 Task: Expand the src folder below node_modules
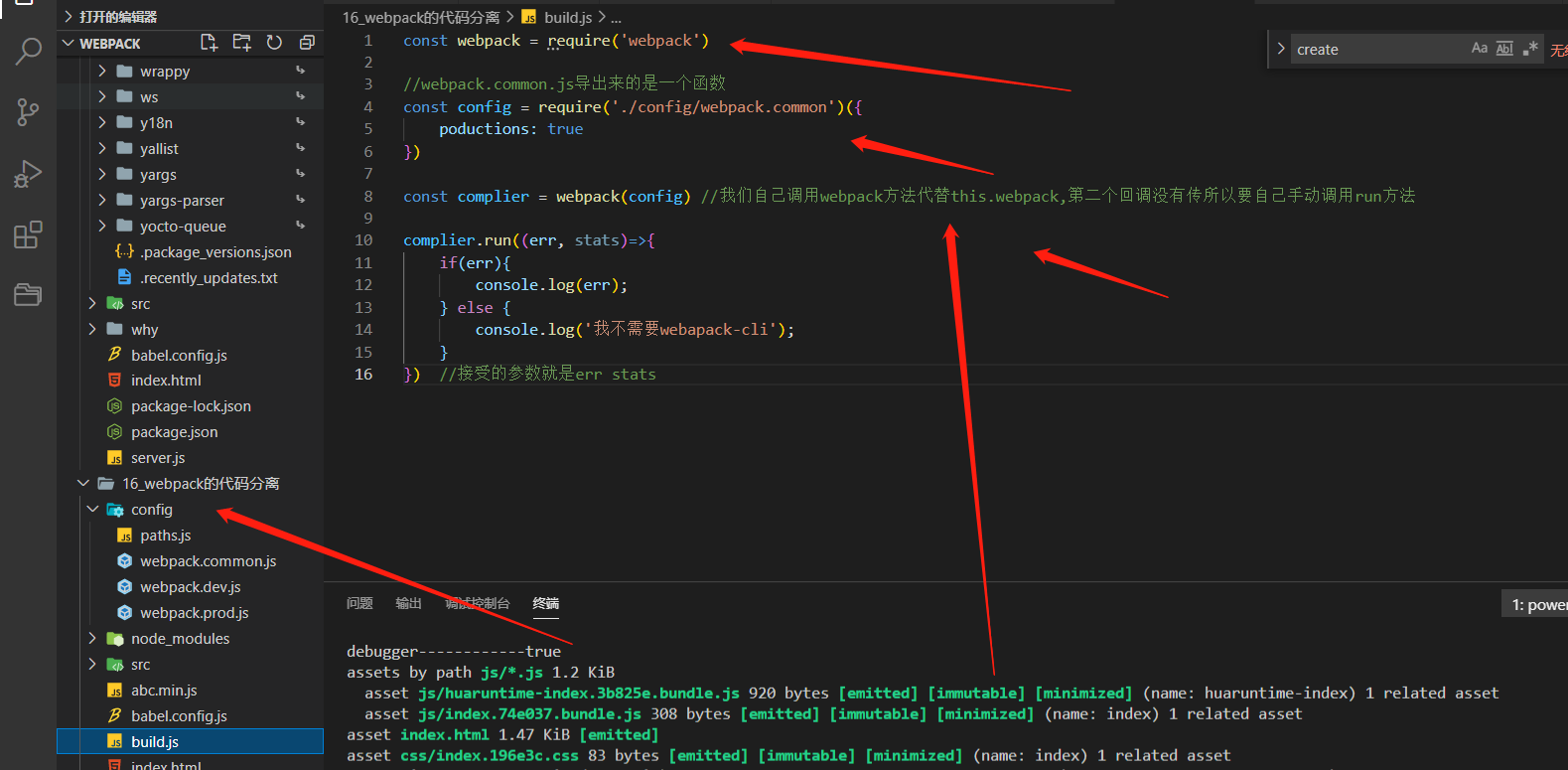(x=92, y=664)
